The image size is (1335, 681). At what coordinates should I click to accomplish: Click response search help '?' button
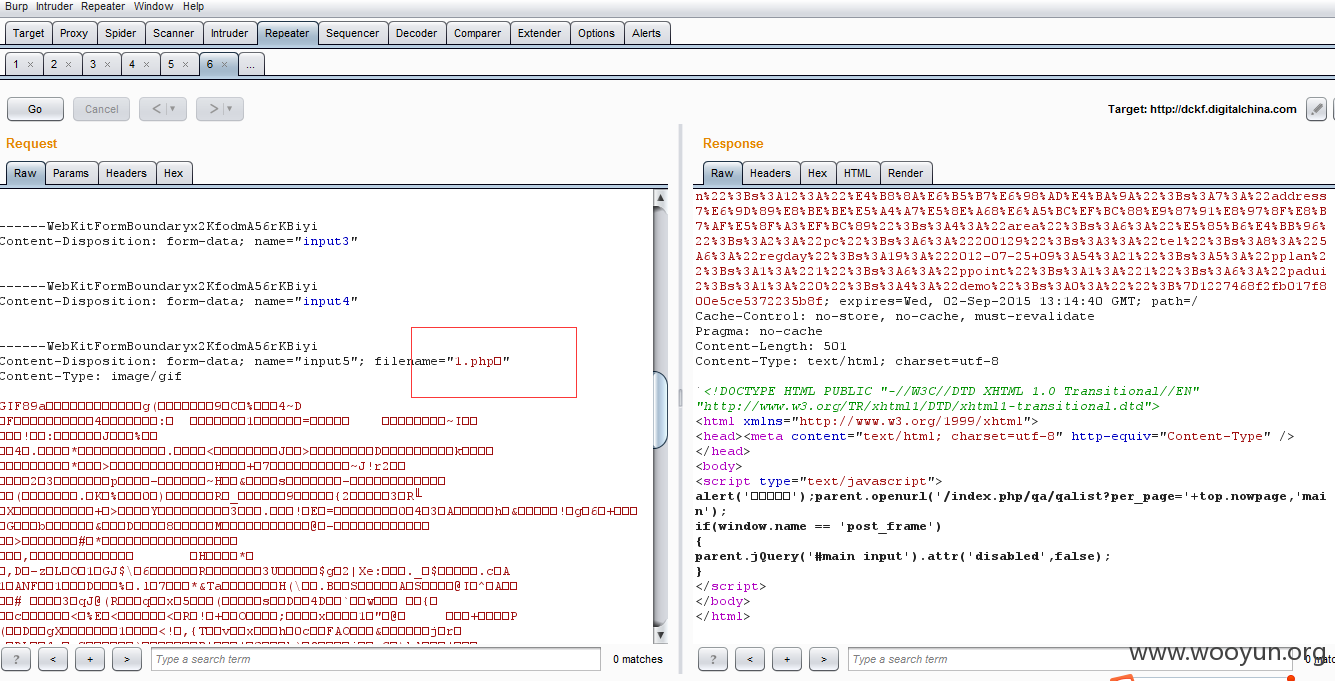[713, 659]
